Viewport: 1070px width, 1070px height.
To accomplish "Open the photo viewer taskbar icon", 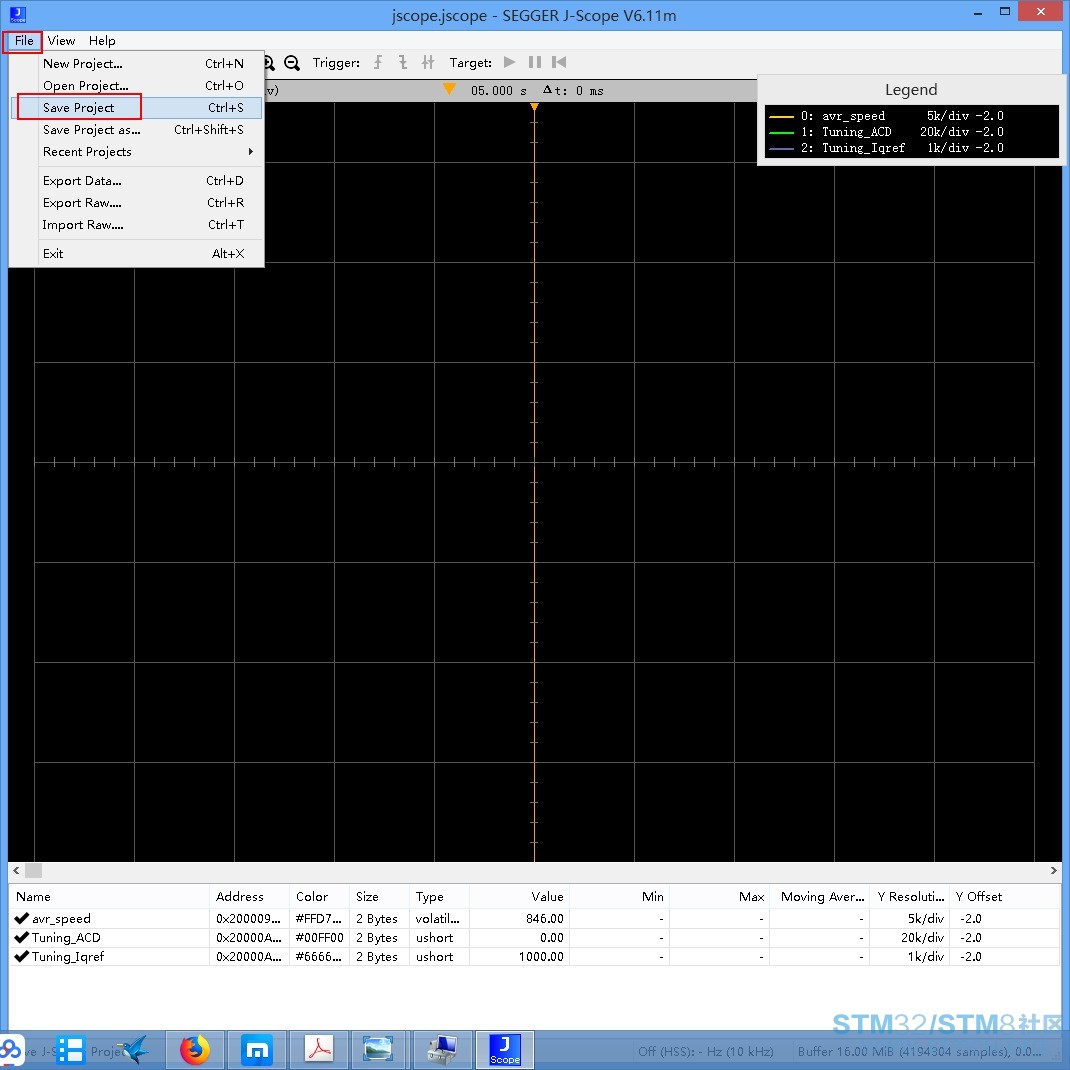I will pos(378,1050).
